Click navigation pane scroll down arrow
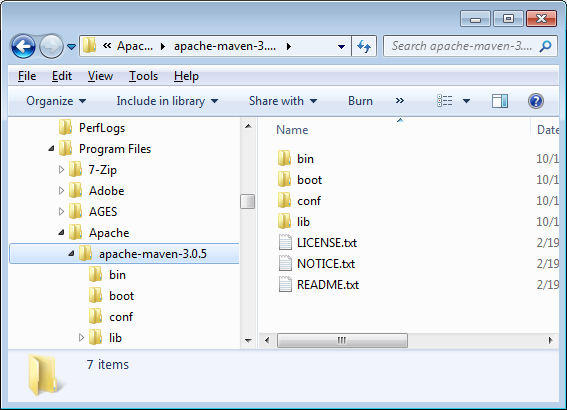 click(x=248, y=341)
